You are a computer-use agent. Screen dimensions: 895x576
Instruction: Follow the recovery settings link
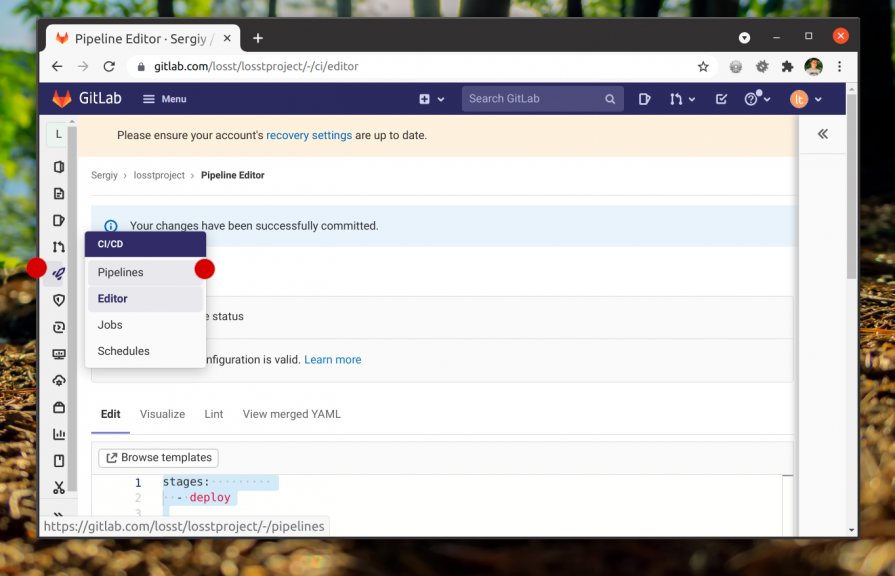[x=309, y=135]
